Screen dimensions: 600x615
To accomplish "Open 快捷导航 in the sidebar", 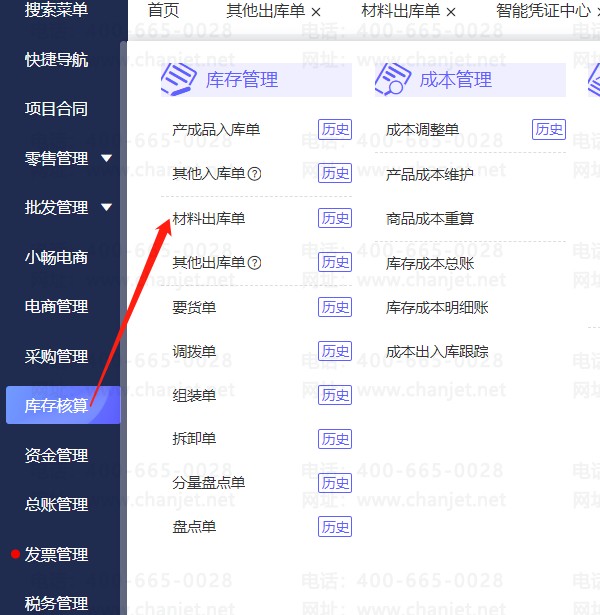I will pos(56,60).
